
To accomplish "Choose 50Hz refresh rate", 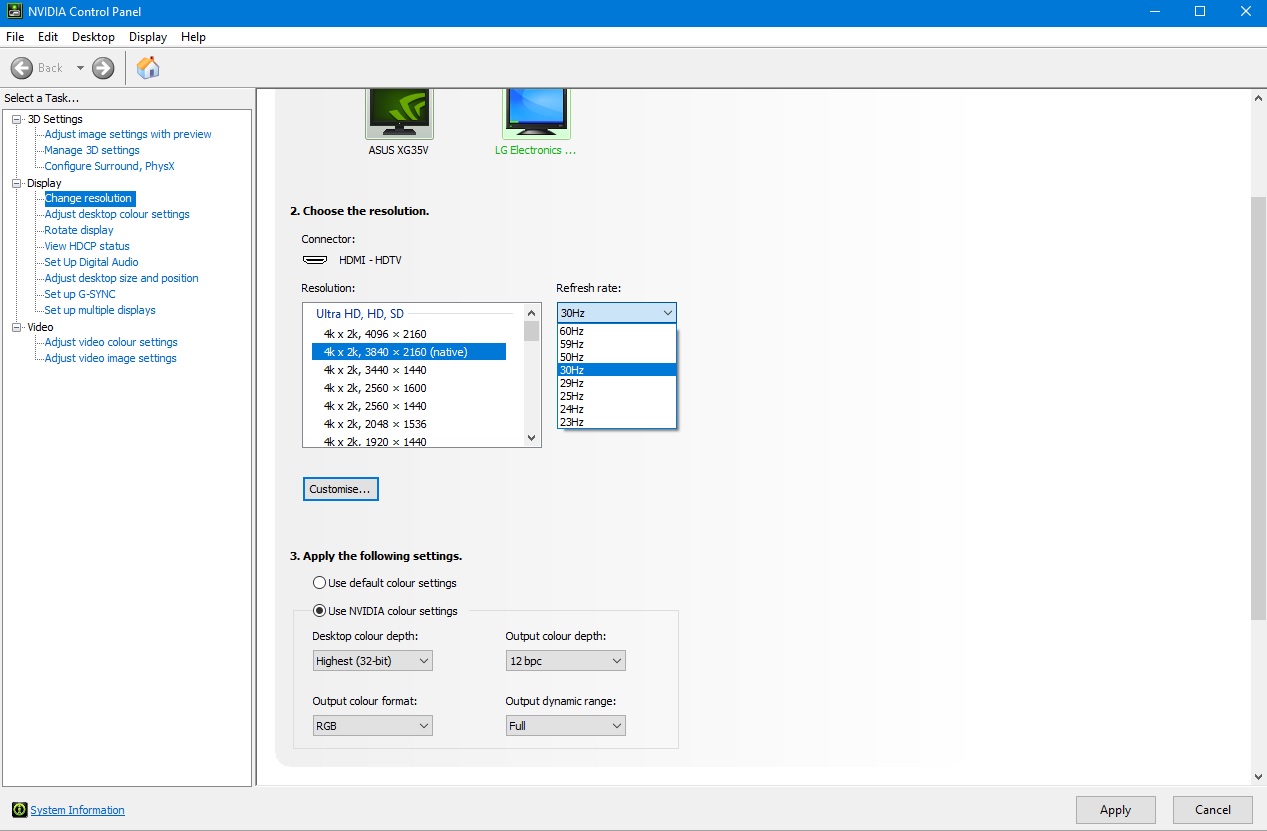I will pos(617,357).
